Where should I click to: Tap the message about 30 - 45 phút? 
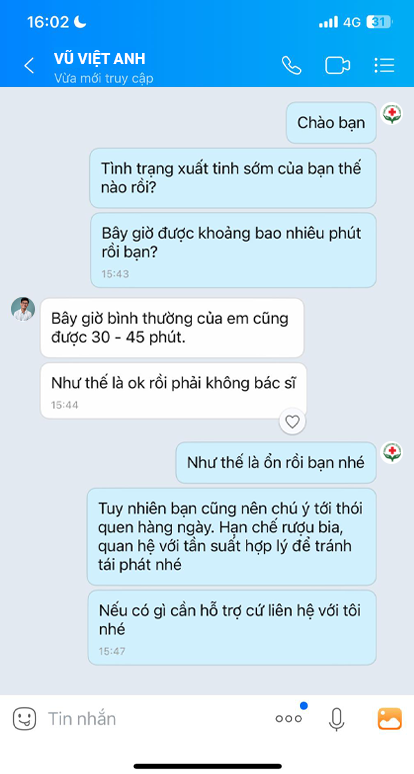pos(172,328)
